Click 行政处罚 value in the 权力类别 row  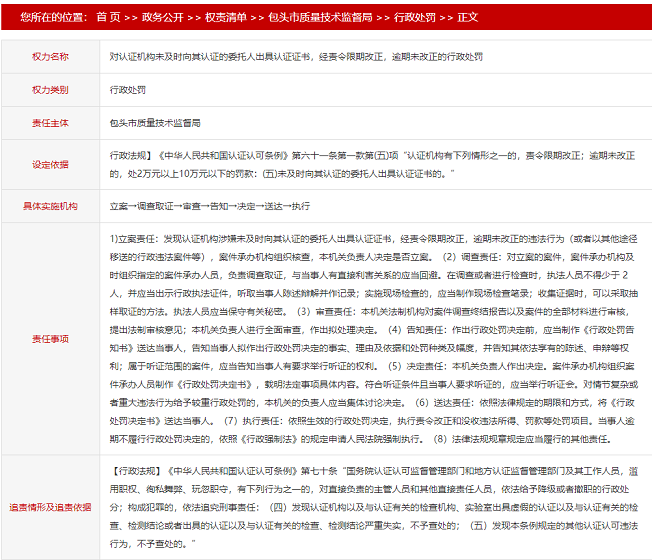126,90
